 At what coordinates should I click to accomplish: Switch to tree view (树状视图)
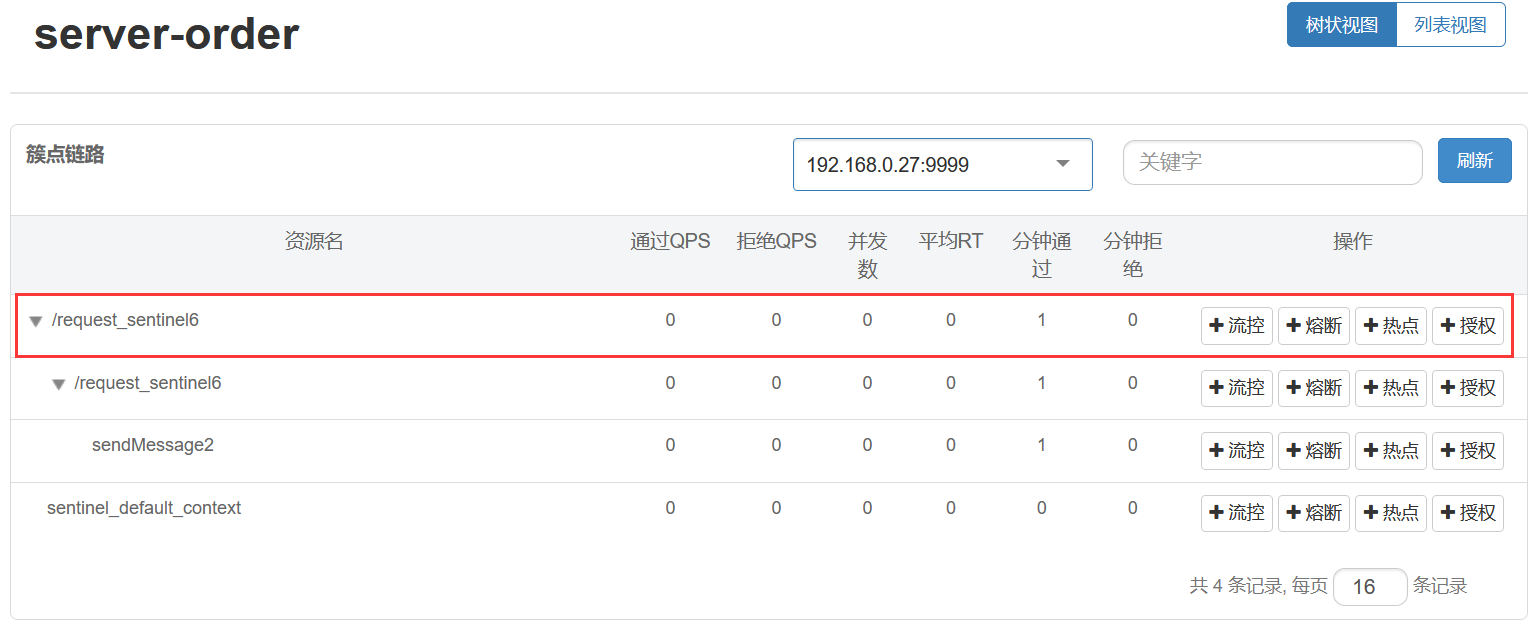1341,25
